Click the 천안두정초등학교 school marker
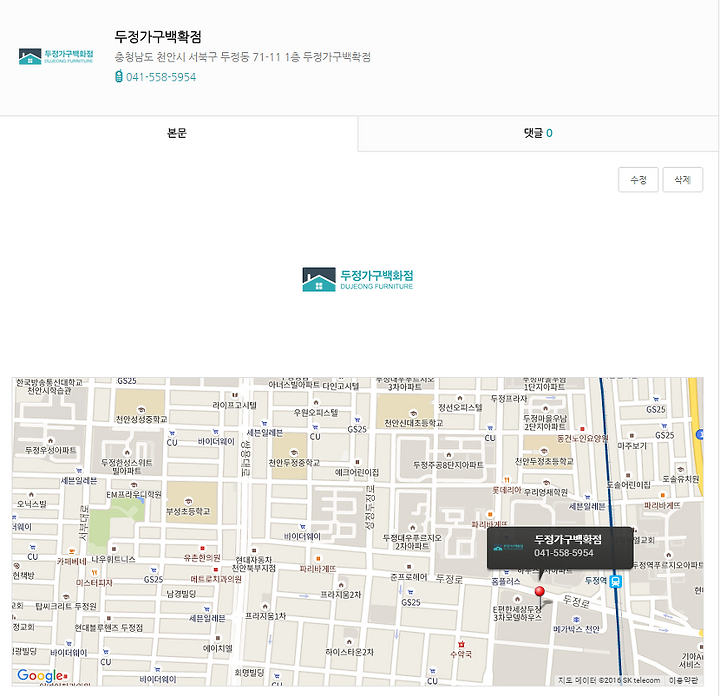 pyautogui.click(x=544, y=451)
